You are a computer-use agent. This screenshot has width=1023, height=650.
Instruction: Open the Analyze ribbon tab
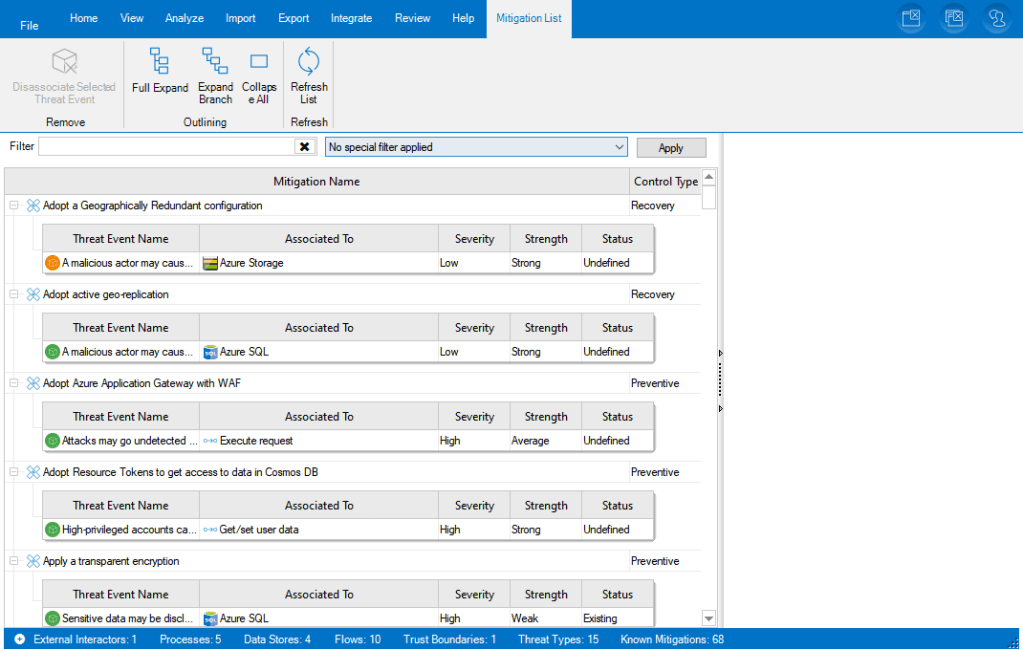(184, 18)
